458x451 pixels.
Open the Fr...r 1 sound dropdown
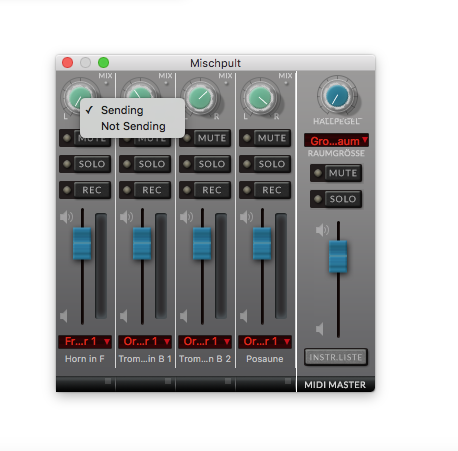(x=85, y=341)
